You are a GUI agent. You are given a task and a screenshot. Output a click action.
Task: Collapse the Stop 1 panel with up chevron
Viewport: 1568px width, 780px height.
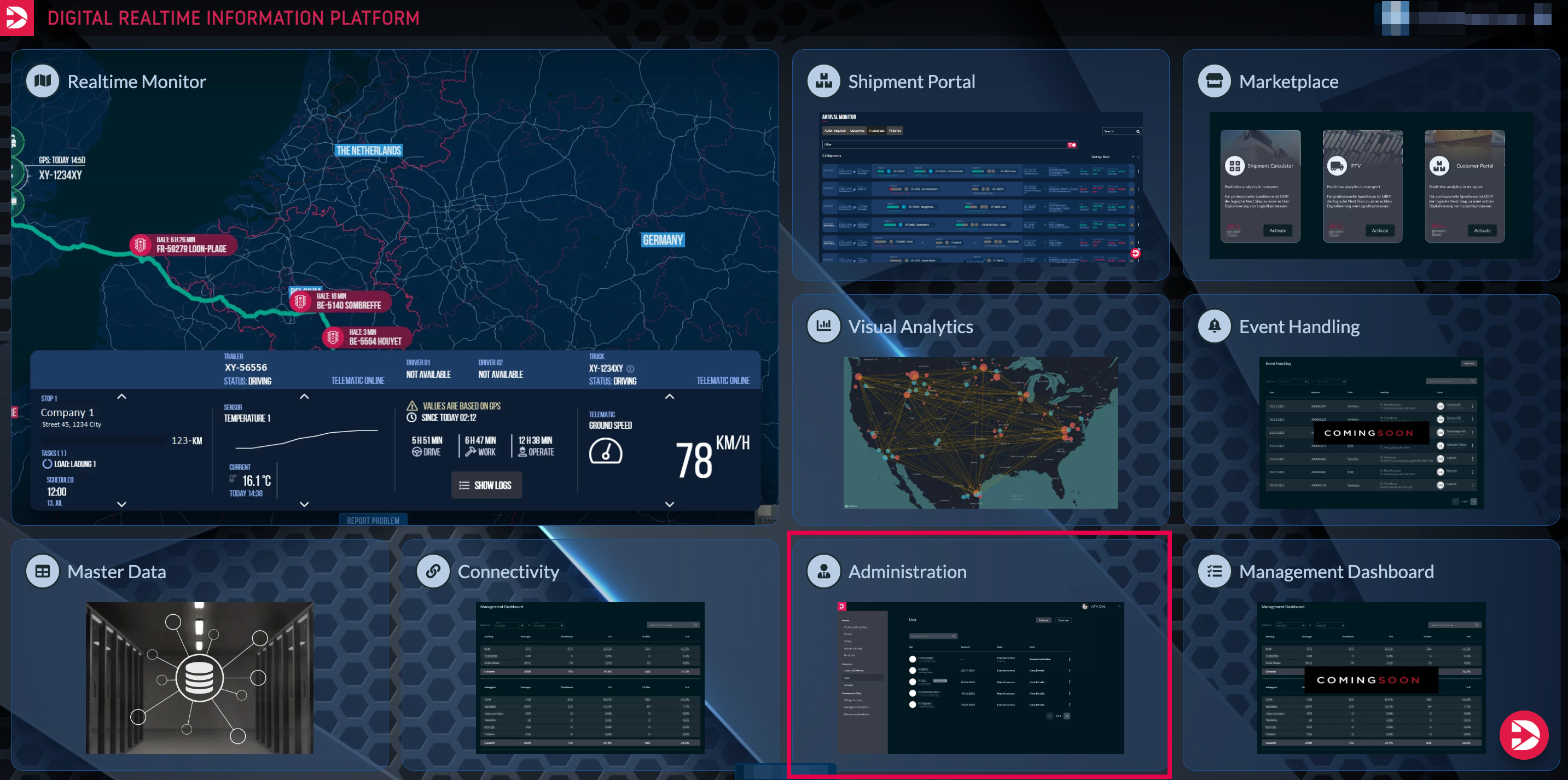point(122,397)
